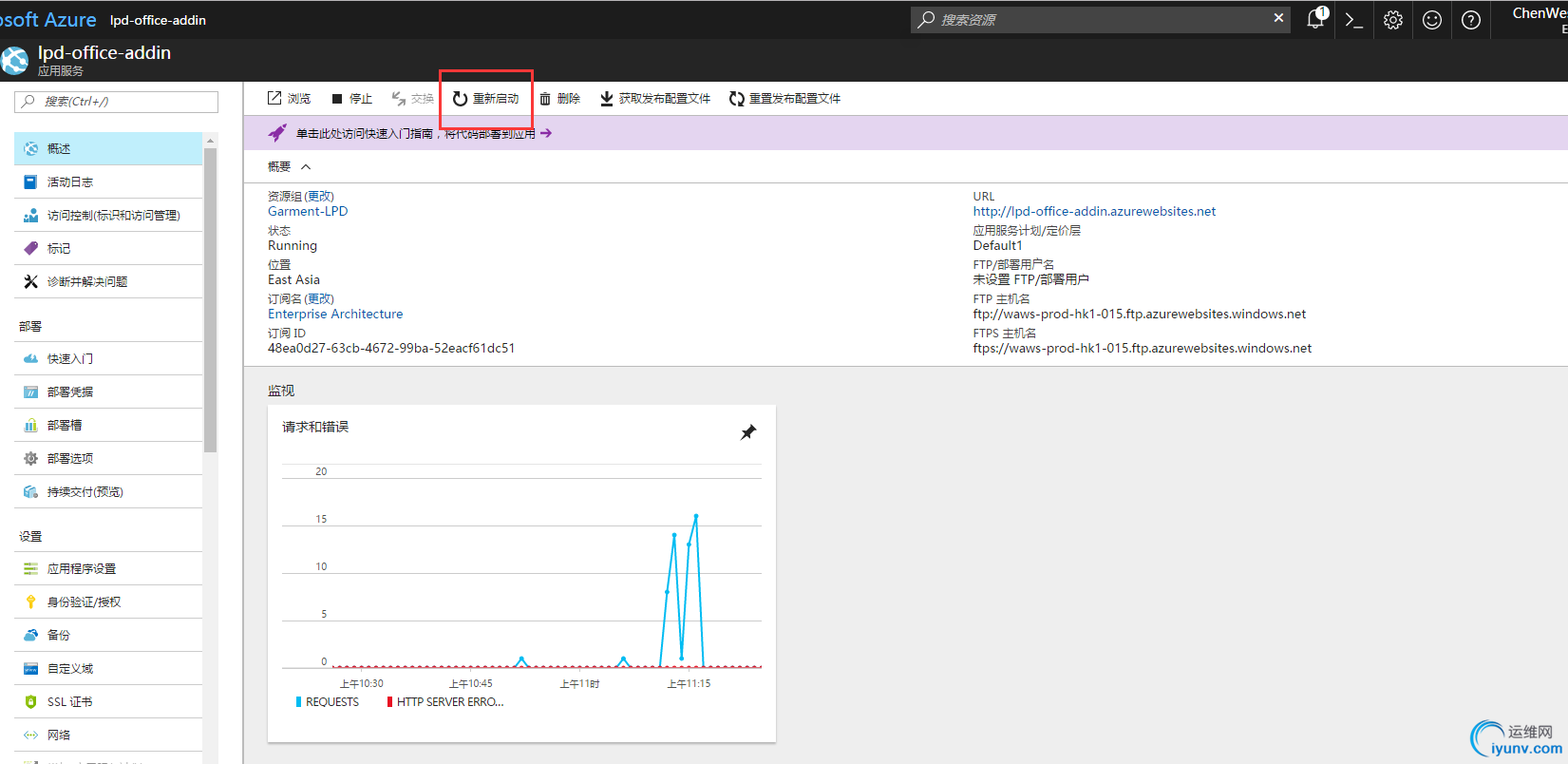
Task: Click the HTTP SERVER ERRO... legend
Action: click(x=445, y=702)
